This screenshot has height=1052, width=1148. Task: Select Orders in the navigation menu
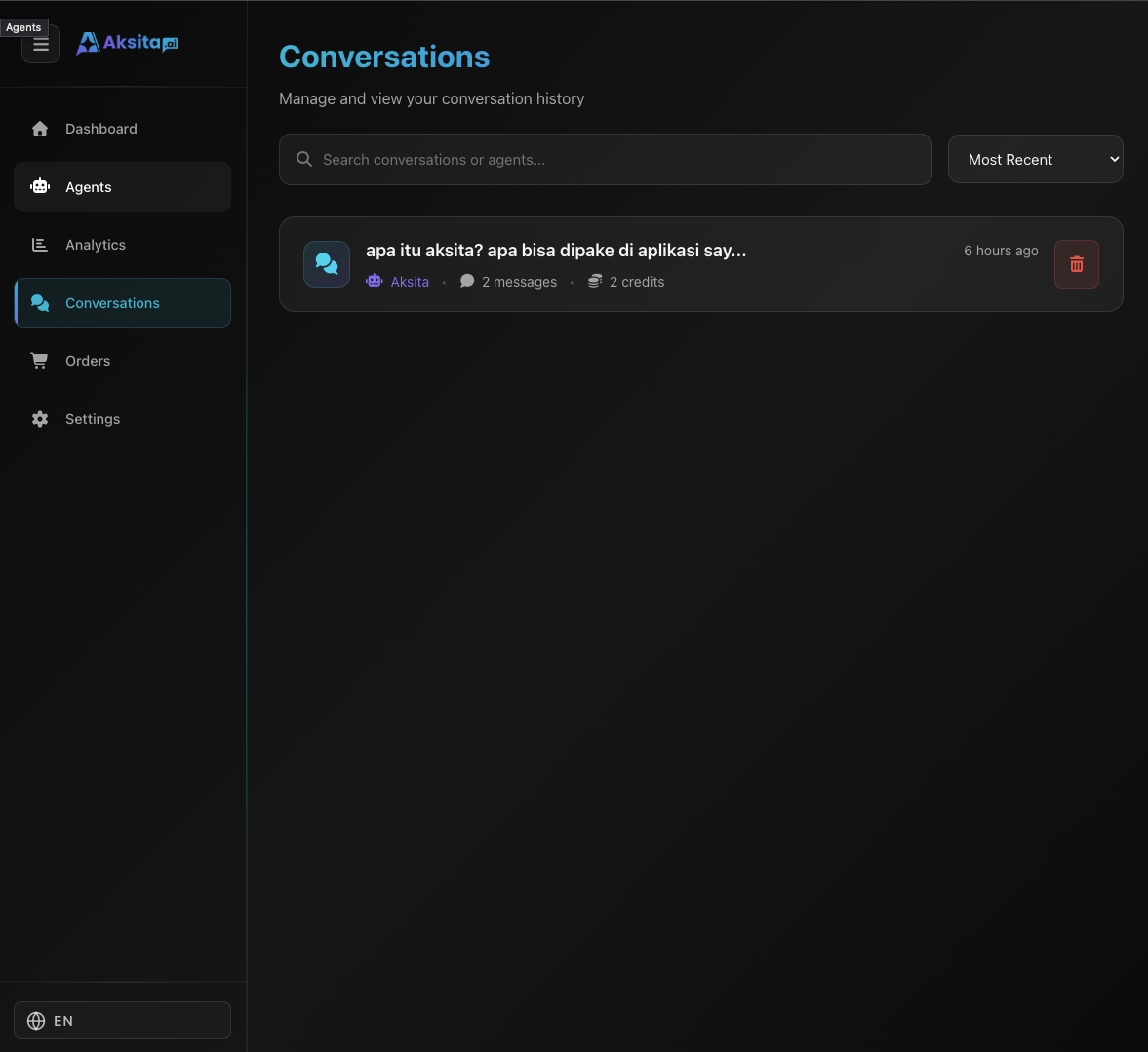[88, 360]
